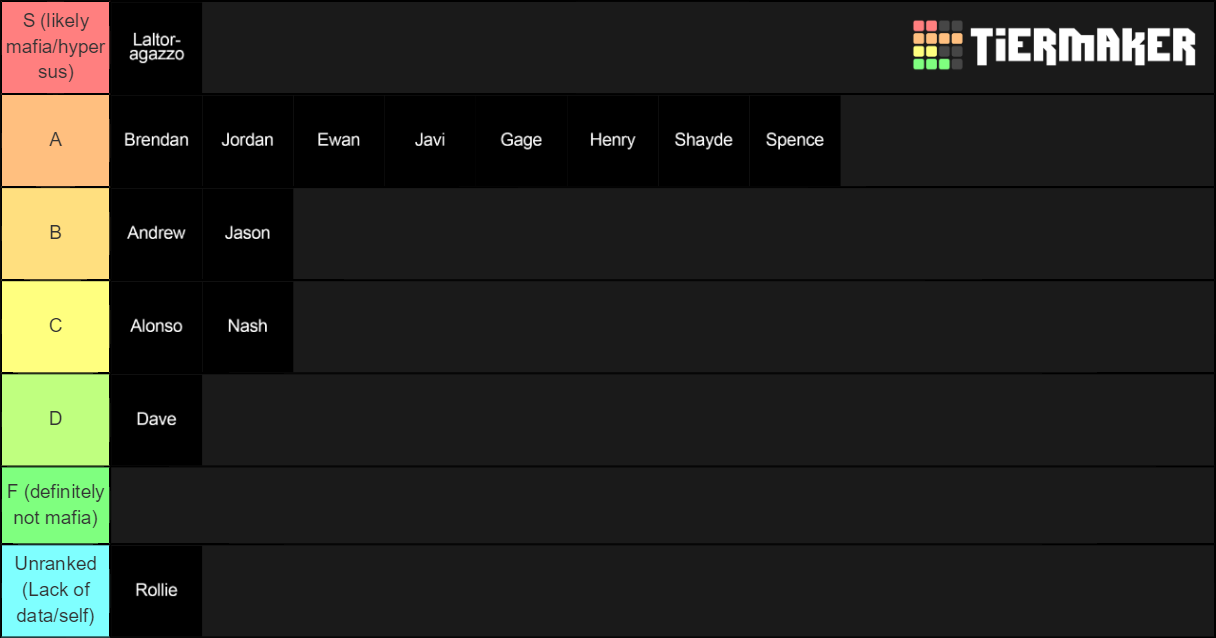Select the Laltor-agazzo tile in S tier
The width and height of the screenshot is (1216, 638).
pyautogui.click(x=156, y=47)
